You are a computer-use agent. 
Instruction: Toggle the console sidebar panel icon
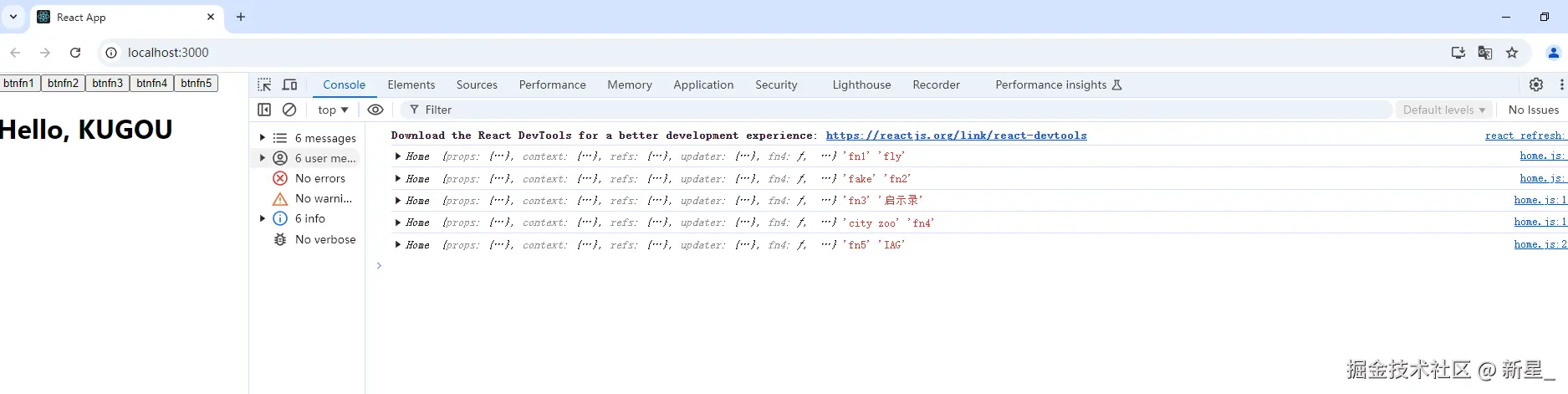point(264,110)
